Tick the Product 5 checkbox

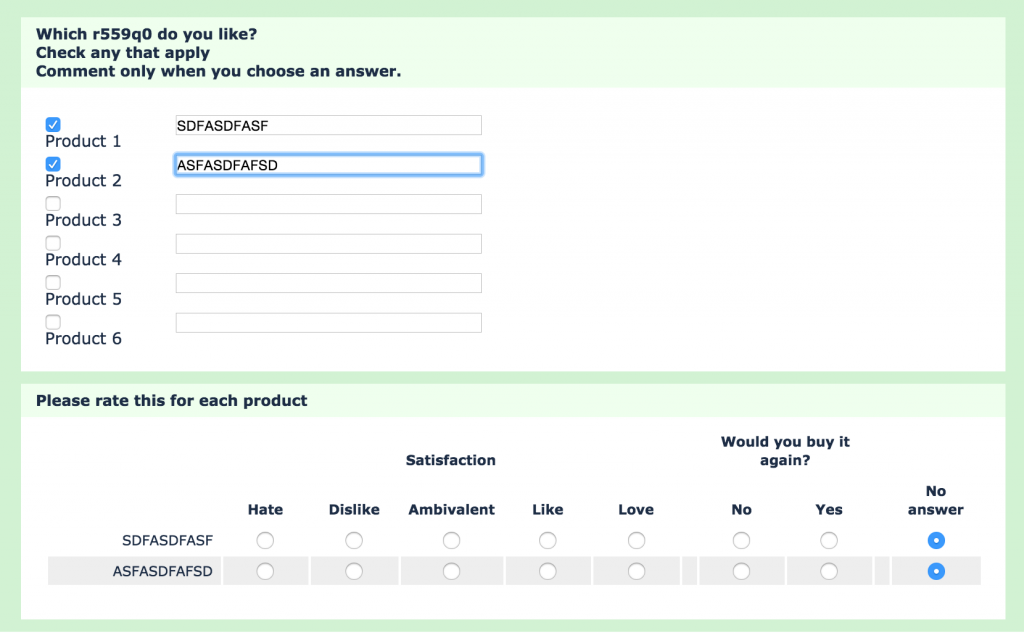point(53,283)
